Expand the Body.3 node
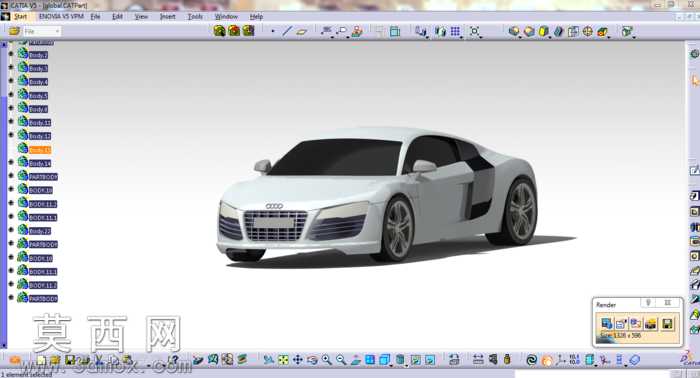Screen dimensions: 700x378 11,67
